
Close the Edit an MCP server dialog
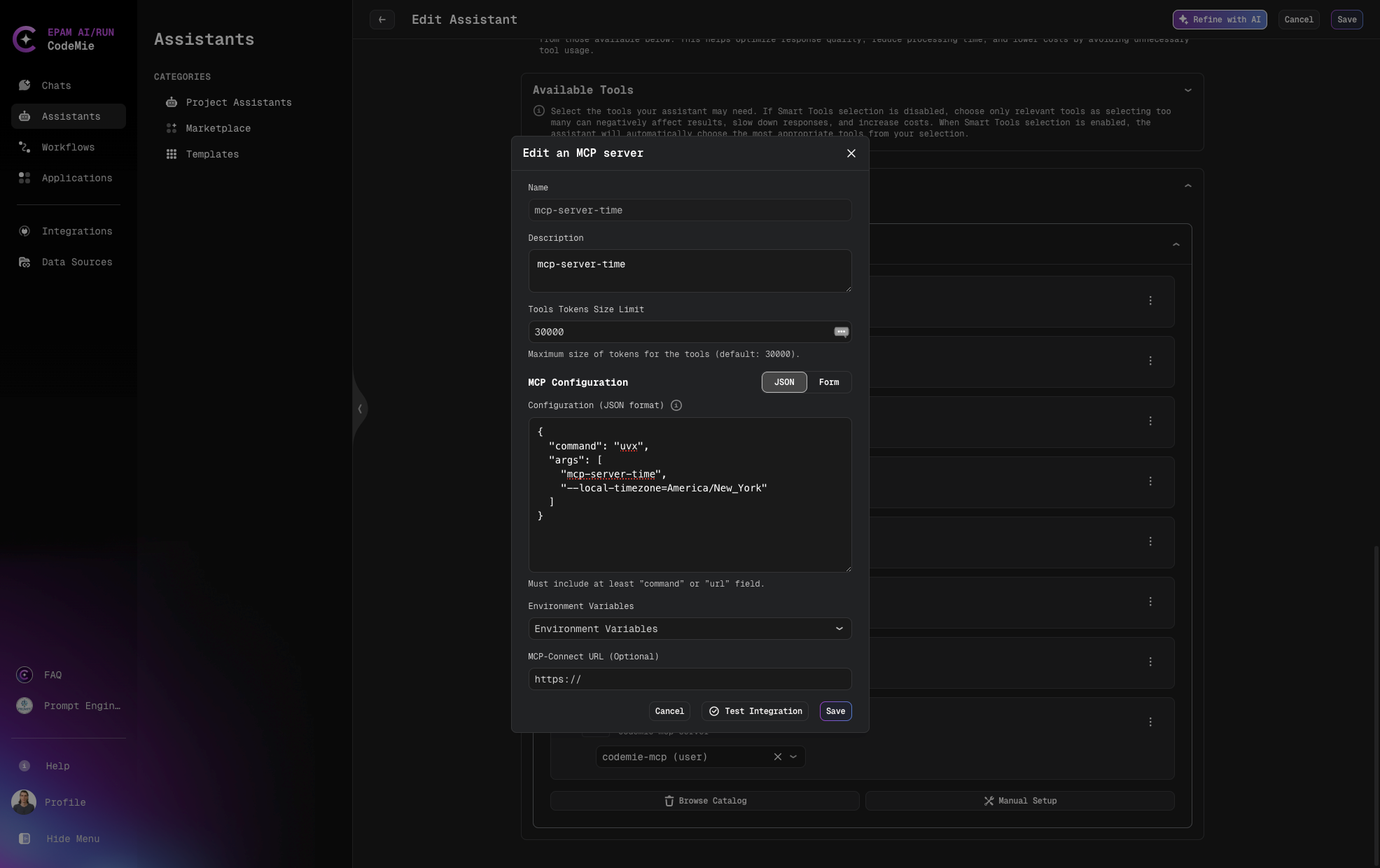coord(851,153)
